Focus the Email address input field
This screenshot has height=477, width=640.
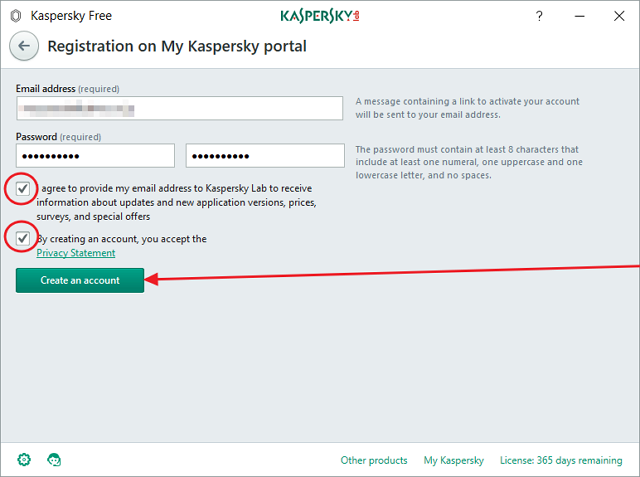point(180,108)
